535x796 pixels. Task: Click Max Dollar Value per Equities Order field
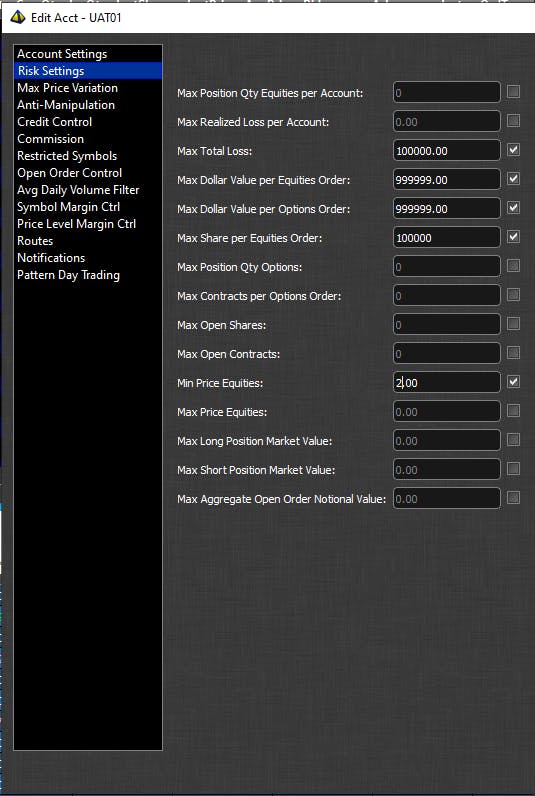[447, 179]
